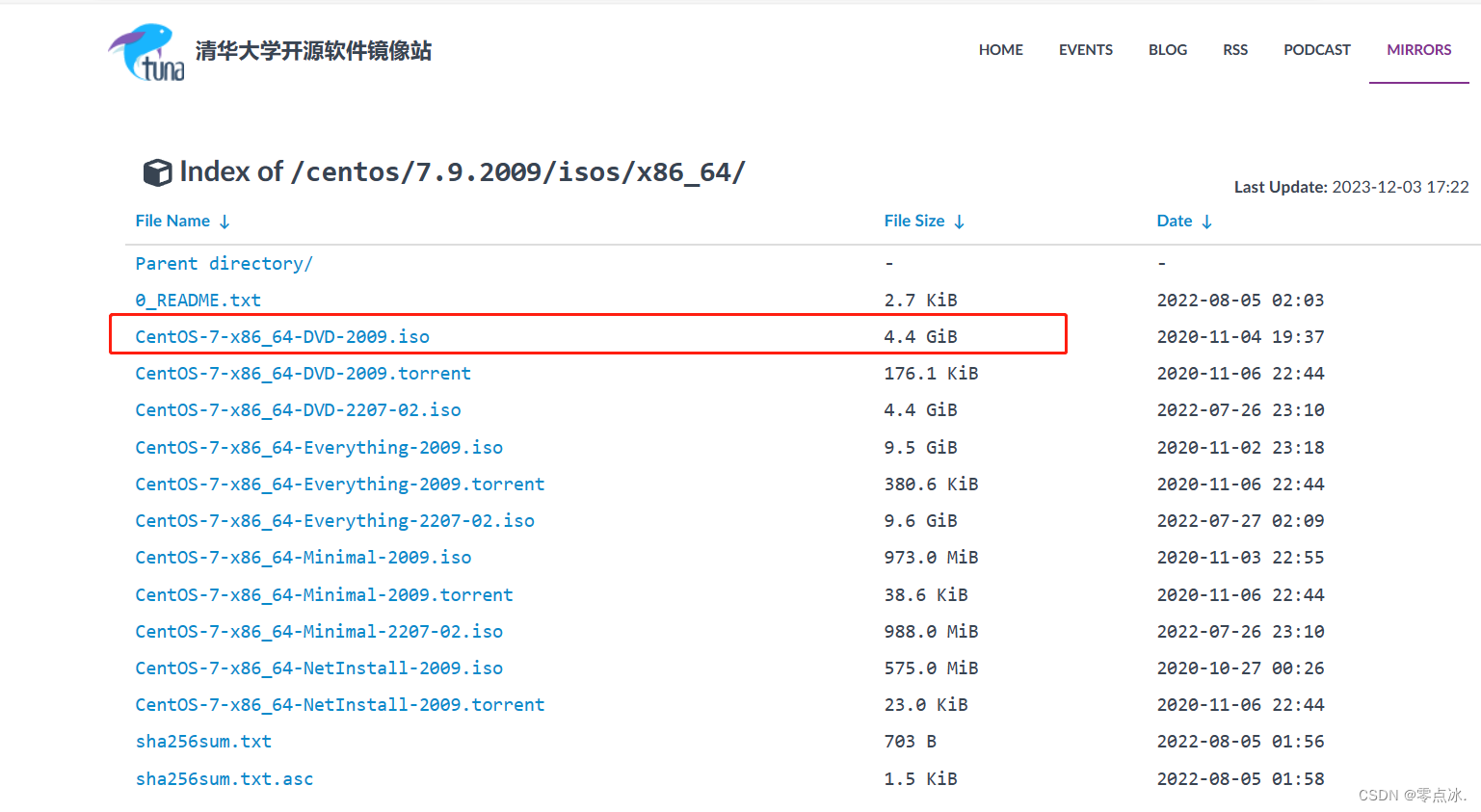Download CentOS-7-x86_64-Everything-2009.torrent
The image size is (1481, 812).
(x=339, y=485)
